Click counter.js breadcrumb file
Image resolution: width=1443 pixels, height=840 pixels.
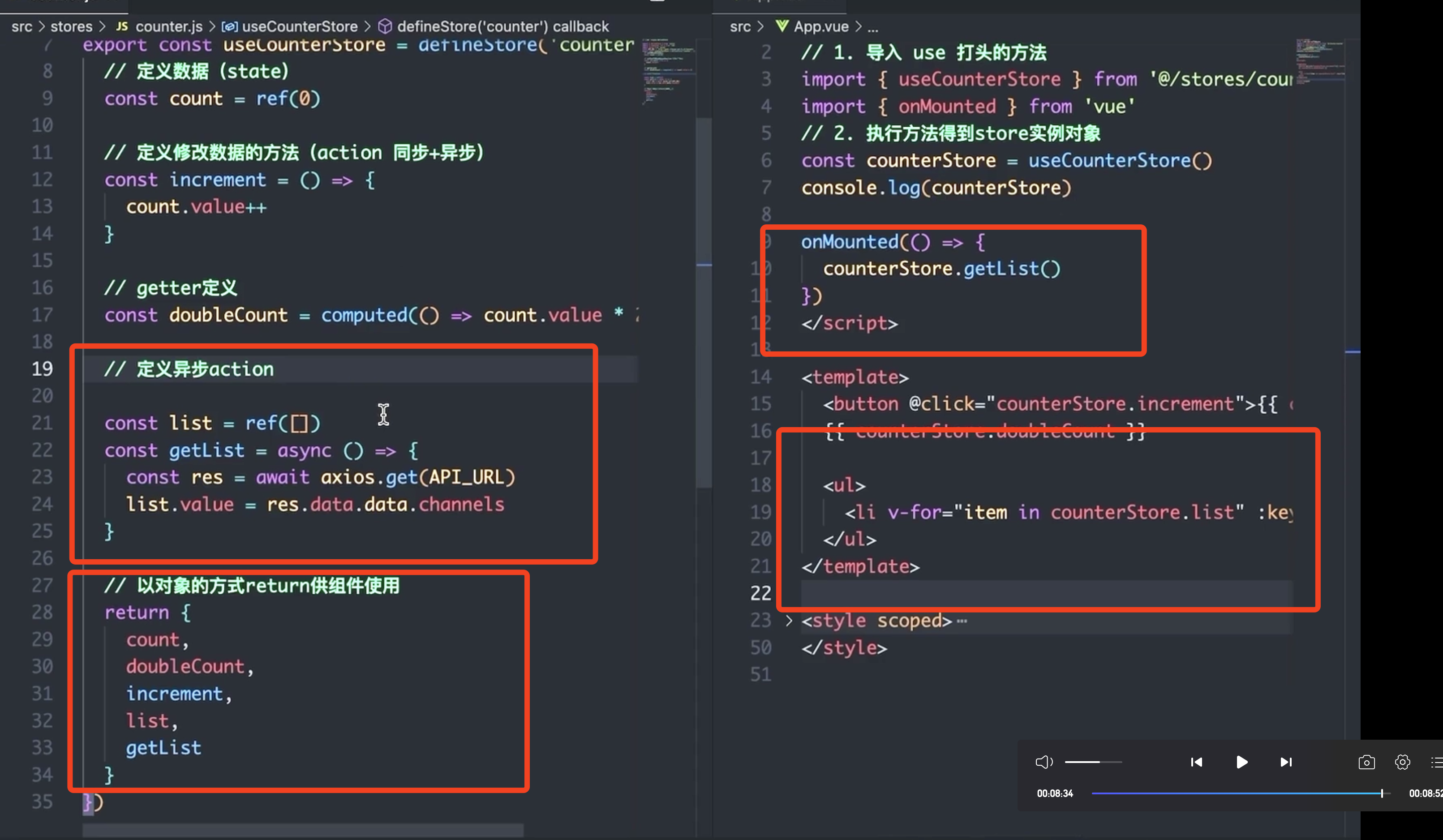[x=168, y=26]
